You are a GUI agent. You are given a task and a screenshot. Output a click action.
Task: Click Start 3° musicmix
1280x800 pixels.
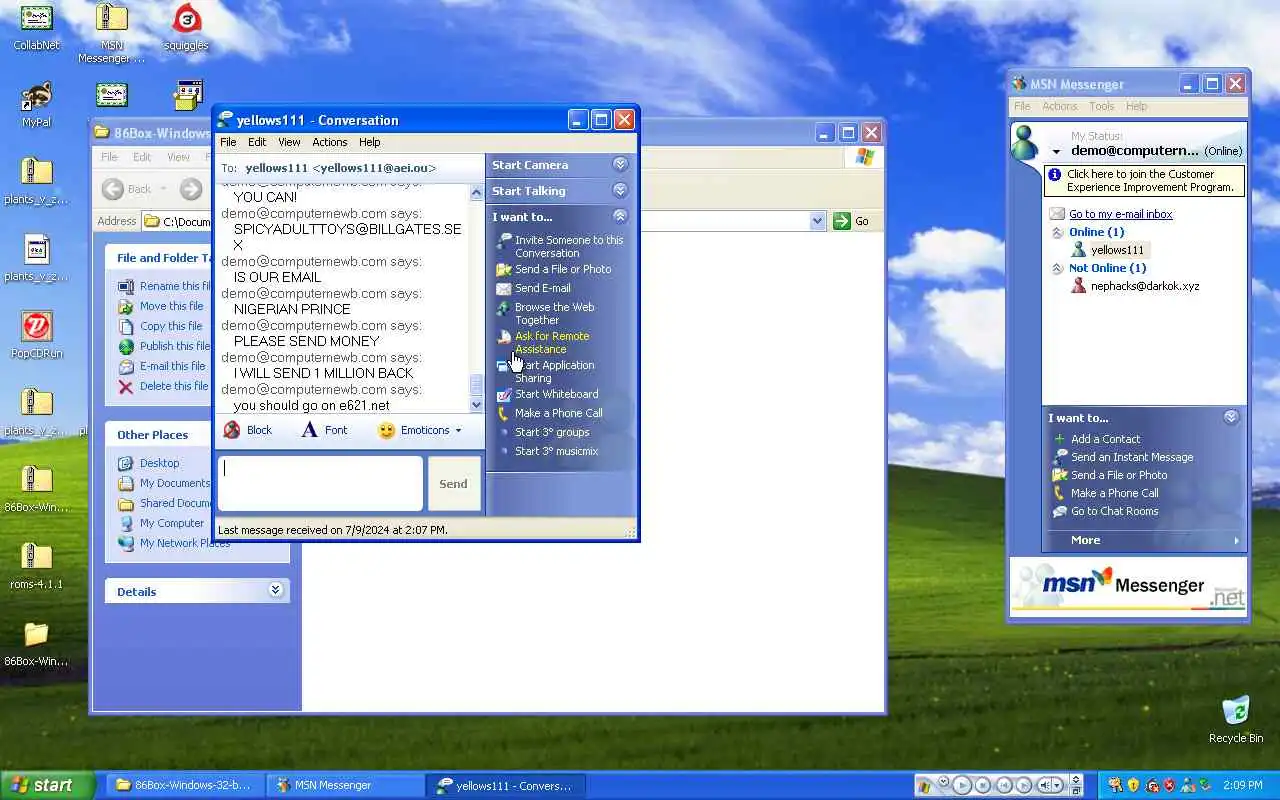[x=556, y=451]
